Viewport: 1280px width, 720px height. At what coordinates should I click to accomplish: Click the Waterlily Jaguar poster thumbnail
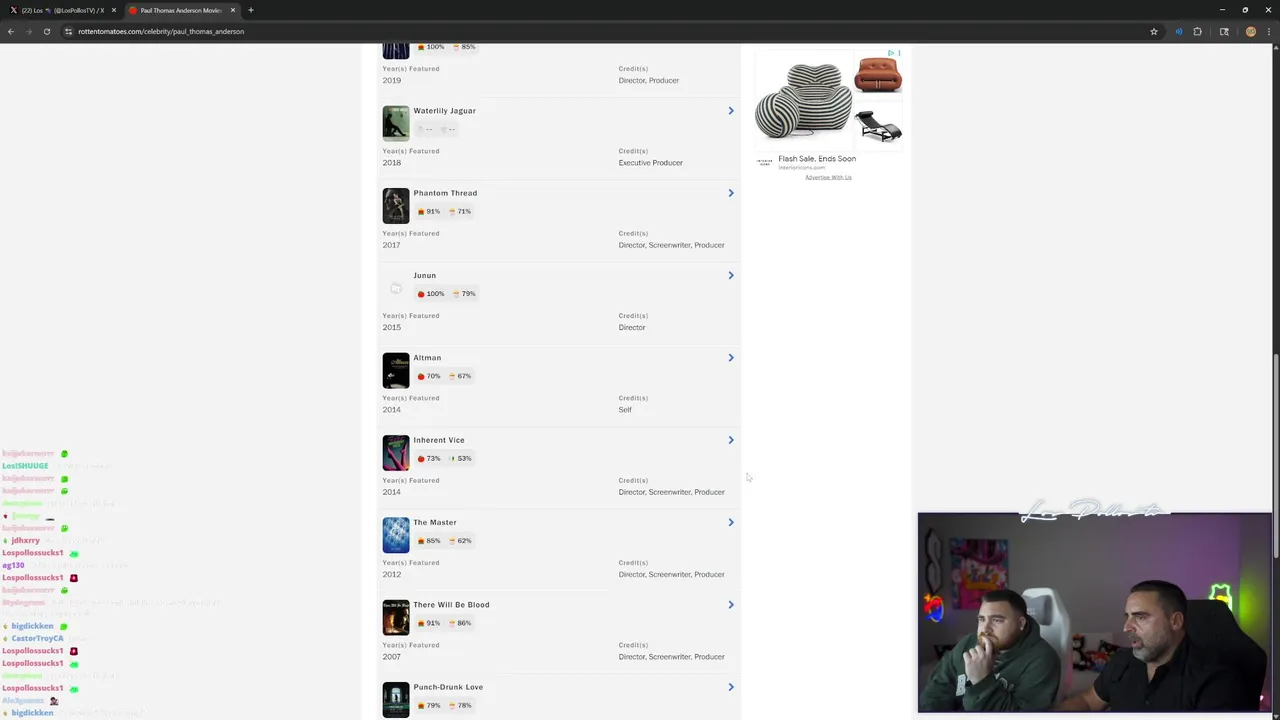pos(396,123)
